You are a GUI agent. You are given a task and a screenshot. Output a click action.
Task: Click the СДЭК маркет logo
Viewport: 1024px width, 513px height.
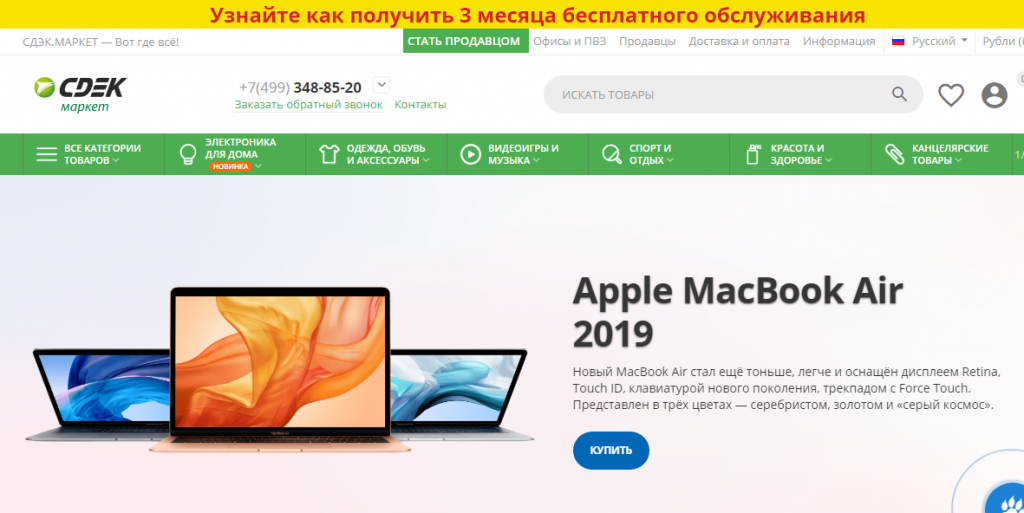tap(80, 95)
